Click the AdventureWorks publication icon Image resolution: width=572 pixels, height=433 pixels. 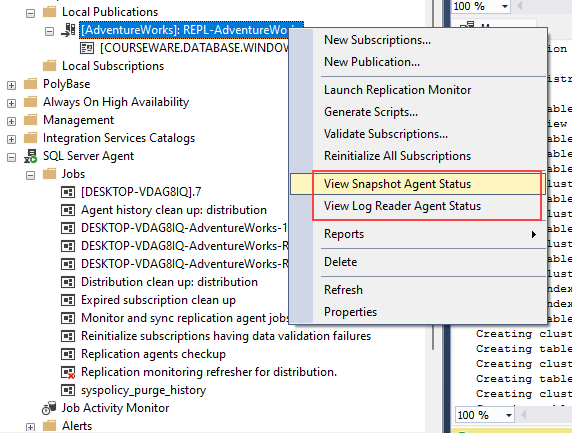[x=68, y=30]
